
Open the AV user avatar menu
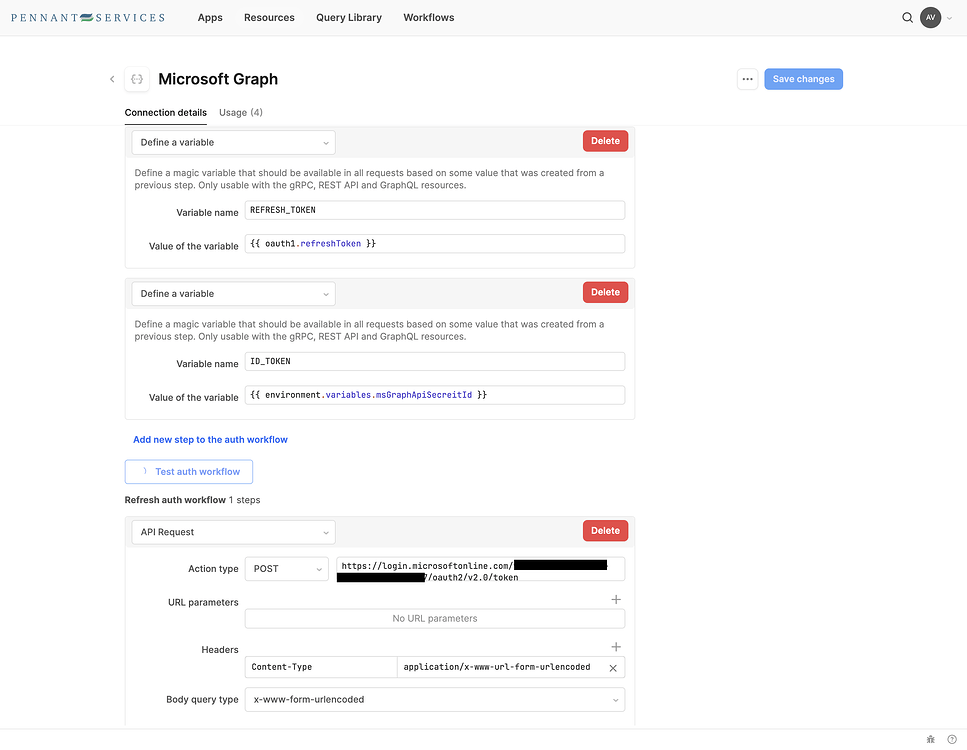pyautogui.click(x=930, y=17)
